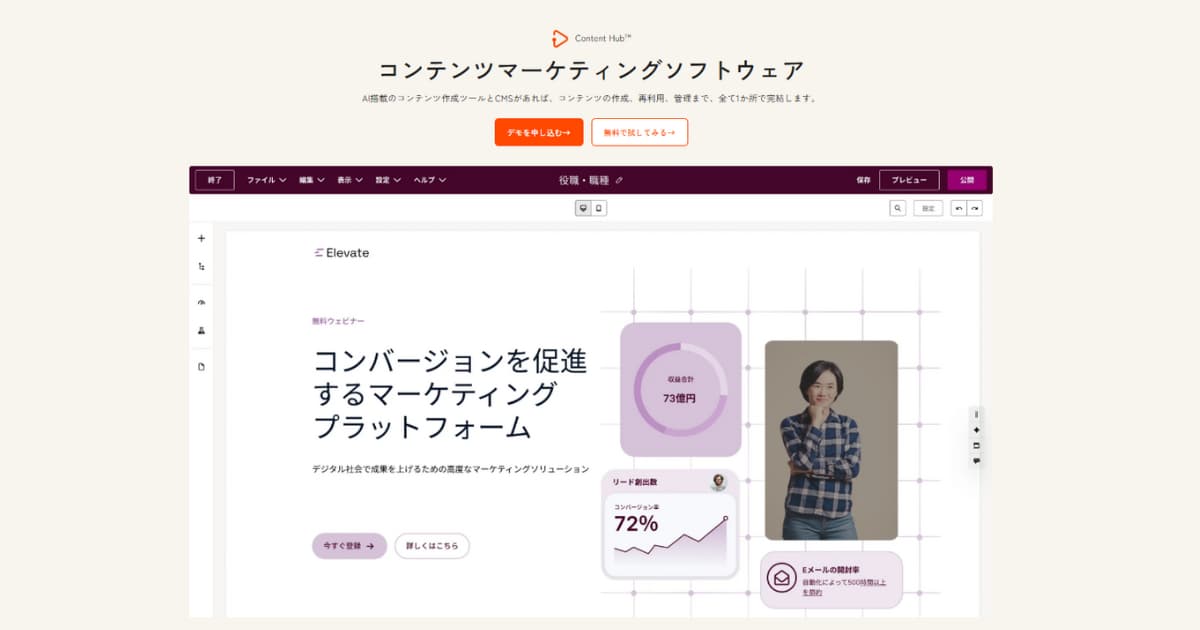Click the plus add-module icon in left sidebar
The height and width of the screenshot is (630, 1200).
201,239
